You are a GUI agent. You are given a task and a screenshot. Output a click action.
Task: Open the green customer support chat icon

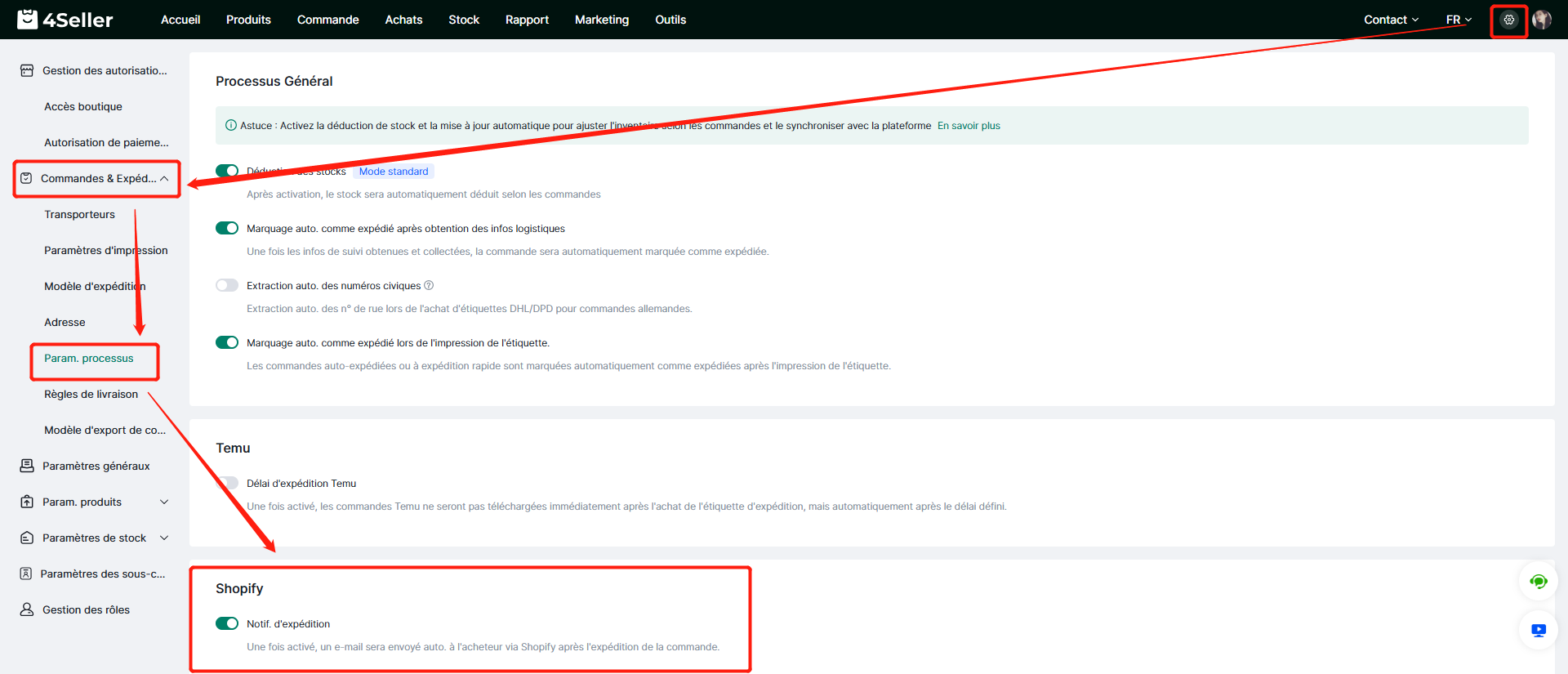(x=1539, y=582)
